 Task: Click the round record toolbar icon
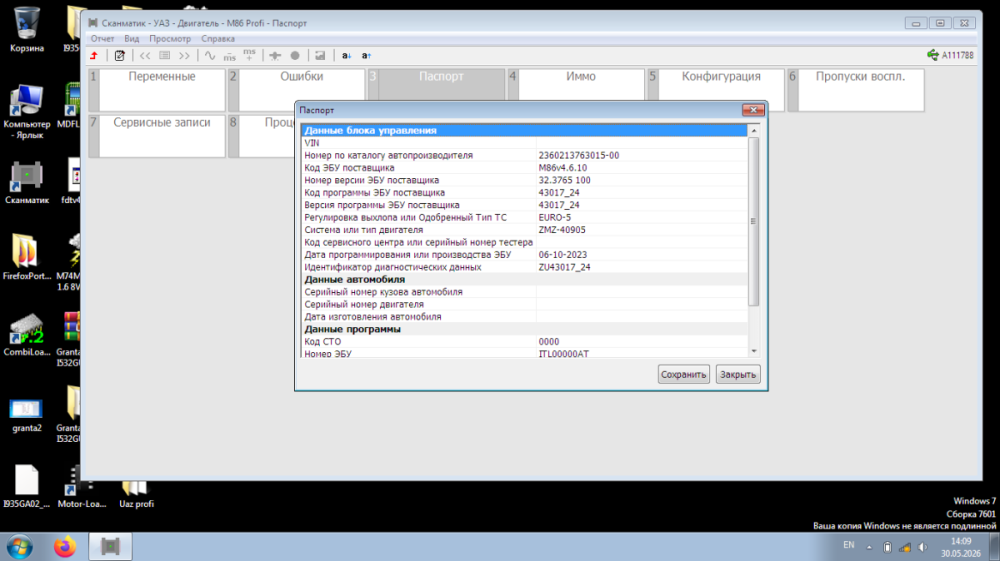click(x=295, y=55)
